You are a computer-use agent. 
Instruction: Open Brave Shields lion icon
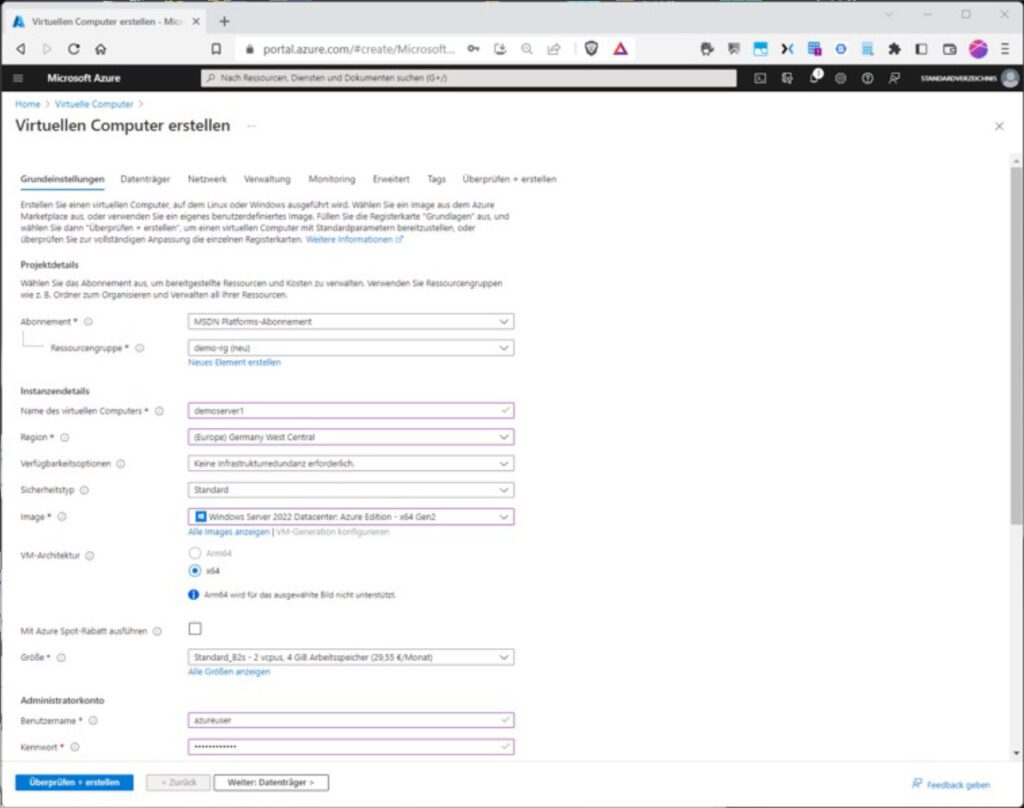coord(591,48)
